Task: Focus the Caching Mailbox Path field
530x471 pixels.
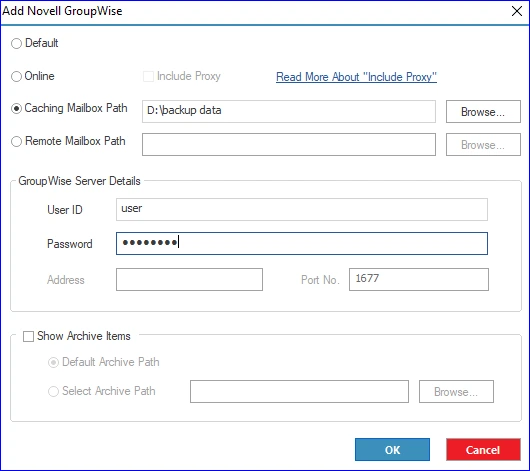Action: point(289,111)
